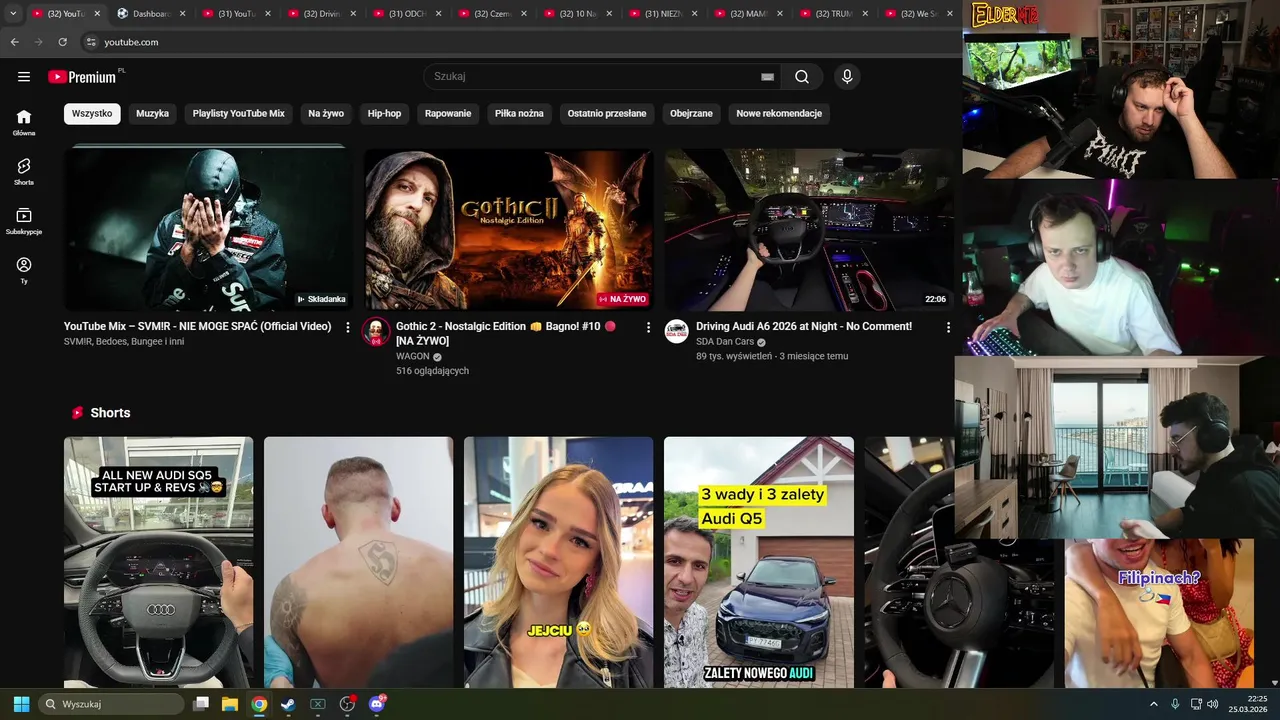Select the Hip-hop chip
Image resolution: width=1280 pixels, height=720 pixels.
tap(384, 114)
